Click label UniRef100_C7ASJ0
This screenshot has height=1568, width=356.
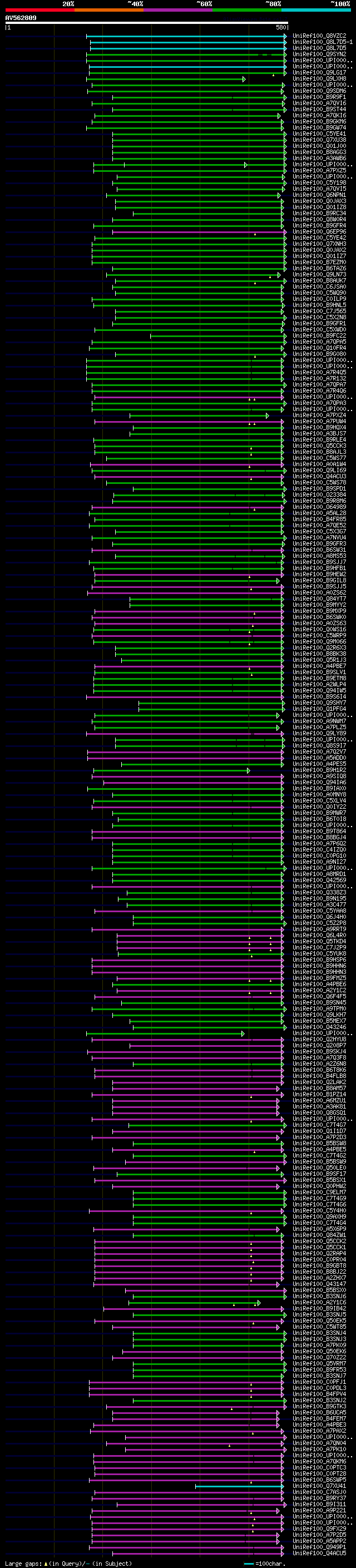pos(319,1492)
